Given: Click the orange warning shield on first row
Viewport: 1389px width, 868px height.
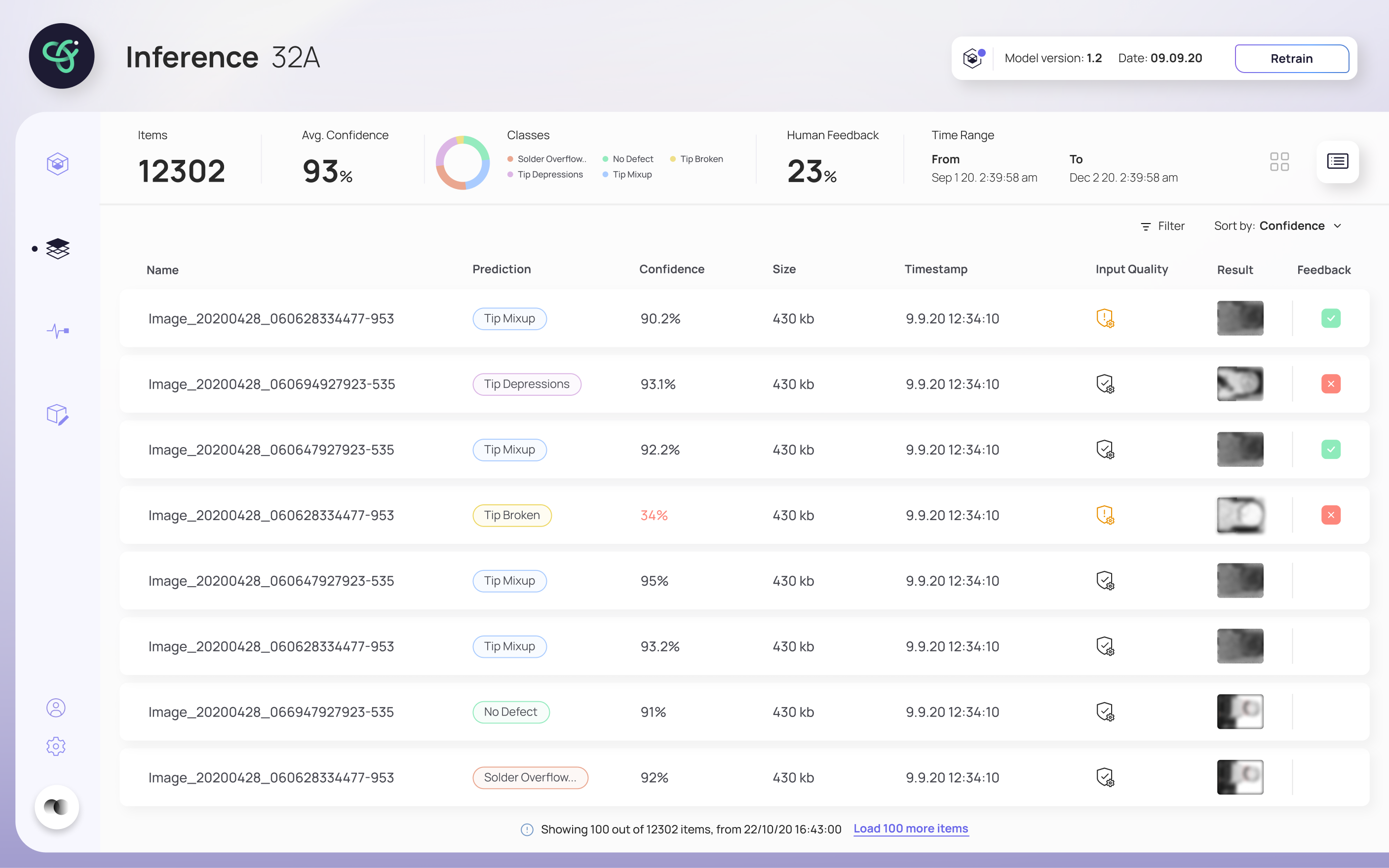Looking at the screenshot, I should pos(1105,318).
